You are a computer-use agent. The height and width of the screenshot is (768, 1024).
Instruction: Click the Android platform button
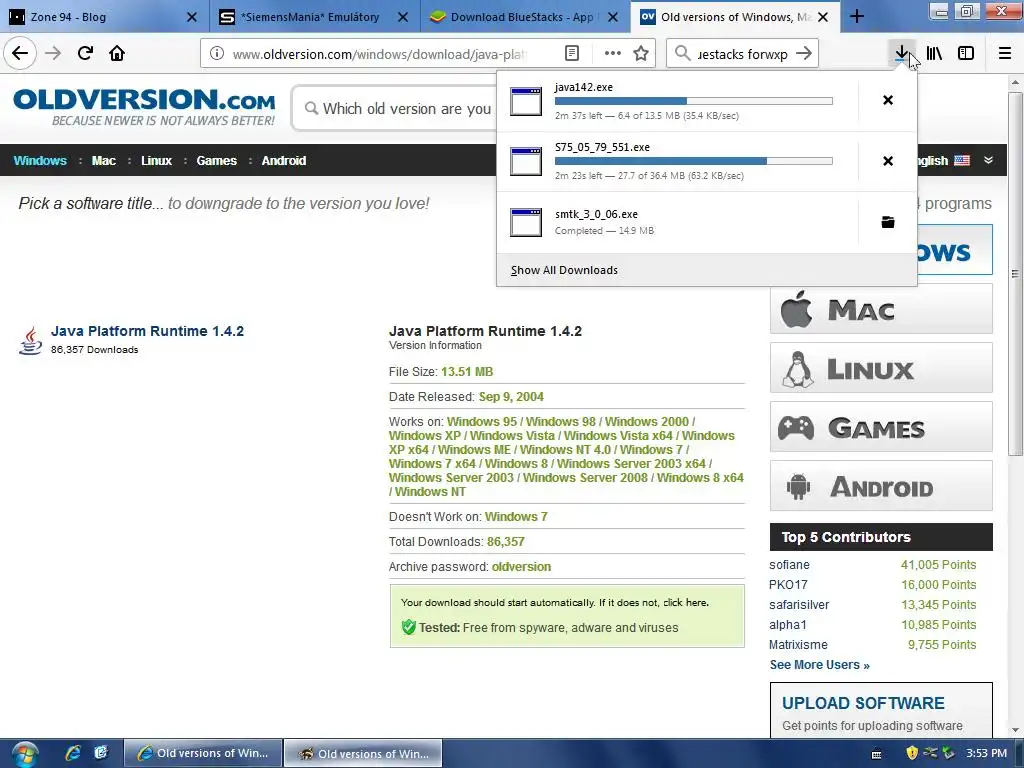pos(881,486)
